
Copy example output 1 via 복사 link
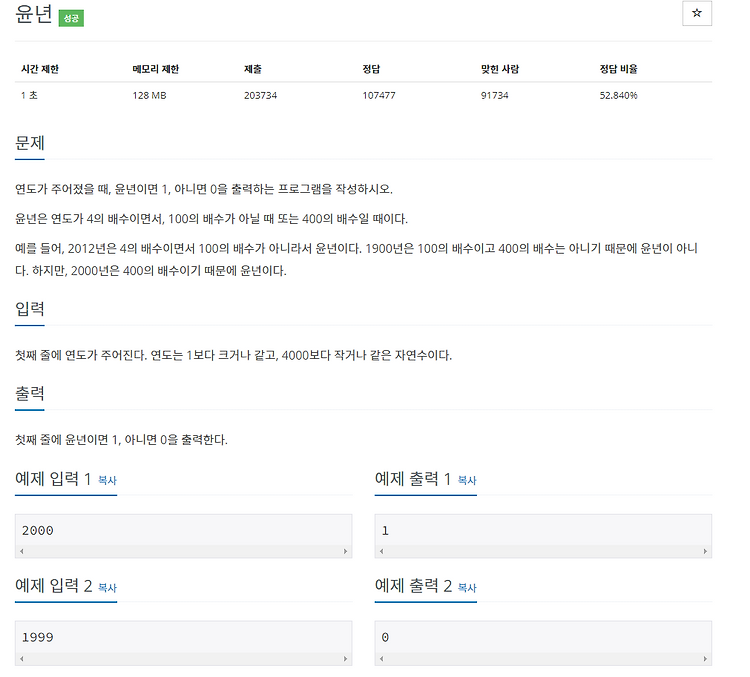point(467,480)
